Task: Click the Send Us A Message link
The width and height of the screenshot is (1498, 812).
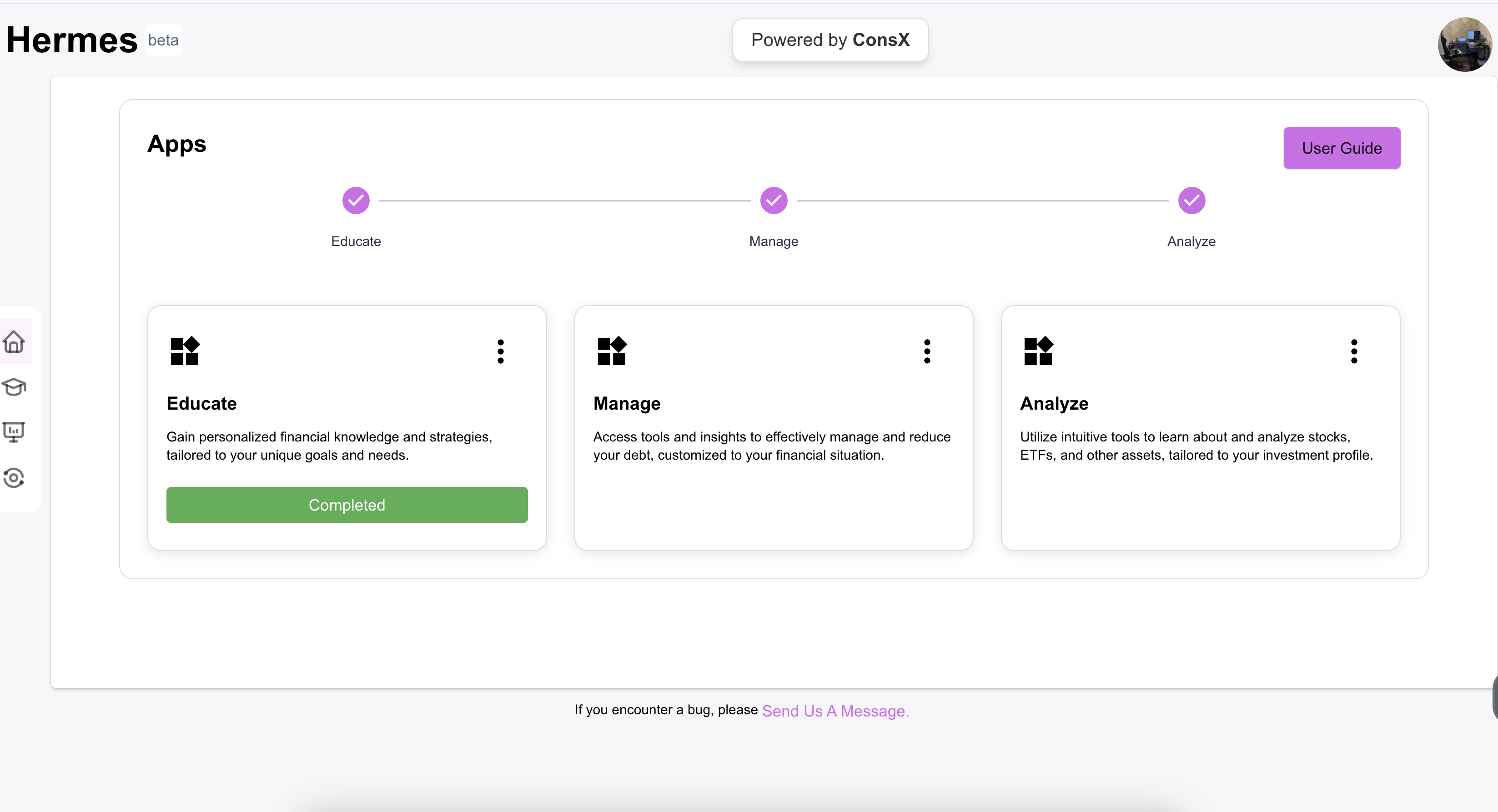Action: pos(835,711)
